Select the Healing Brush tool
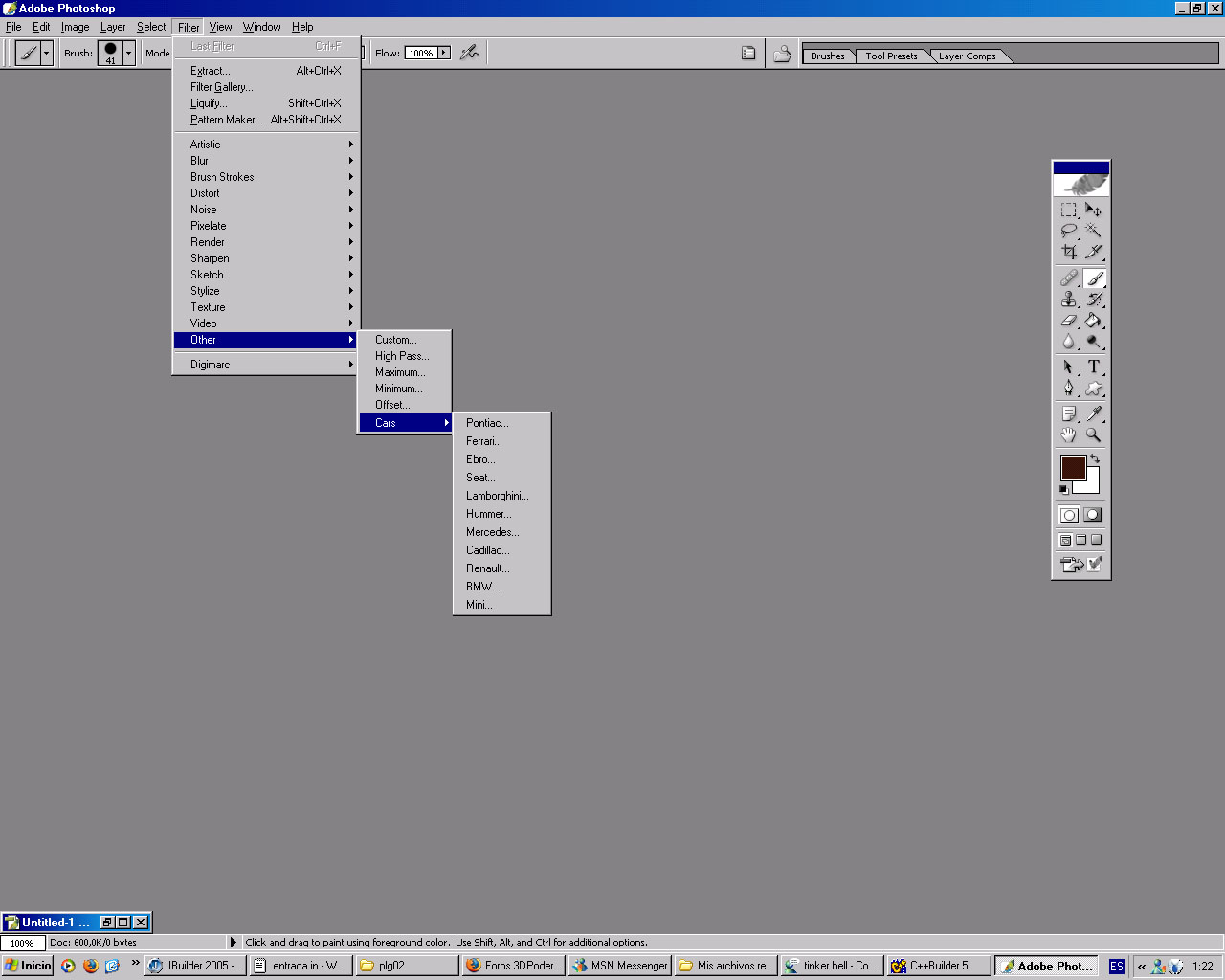This screenshot has width=1225, height=980. pyautogui.click(x=1069, y=278)
